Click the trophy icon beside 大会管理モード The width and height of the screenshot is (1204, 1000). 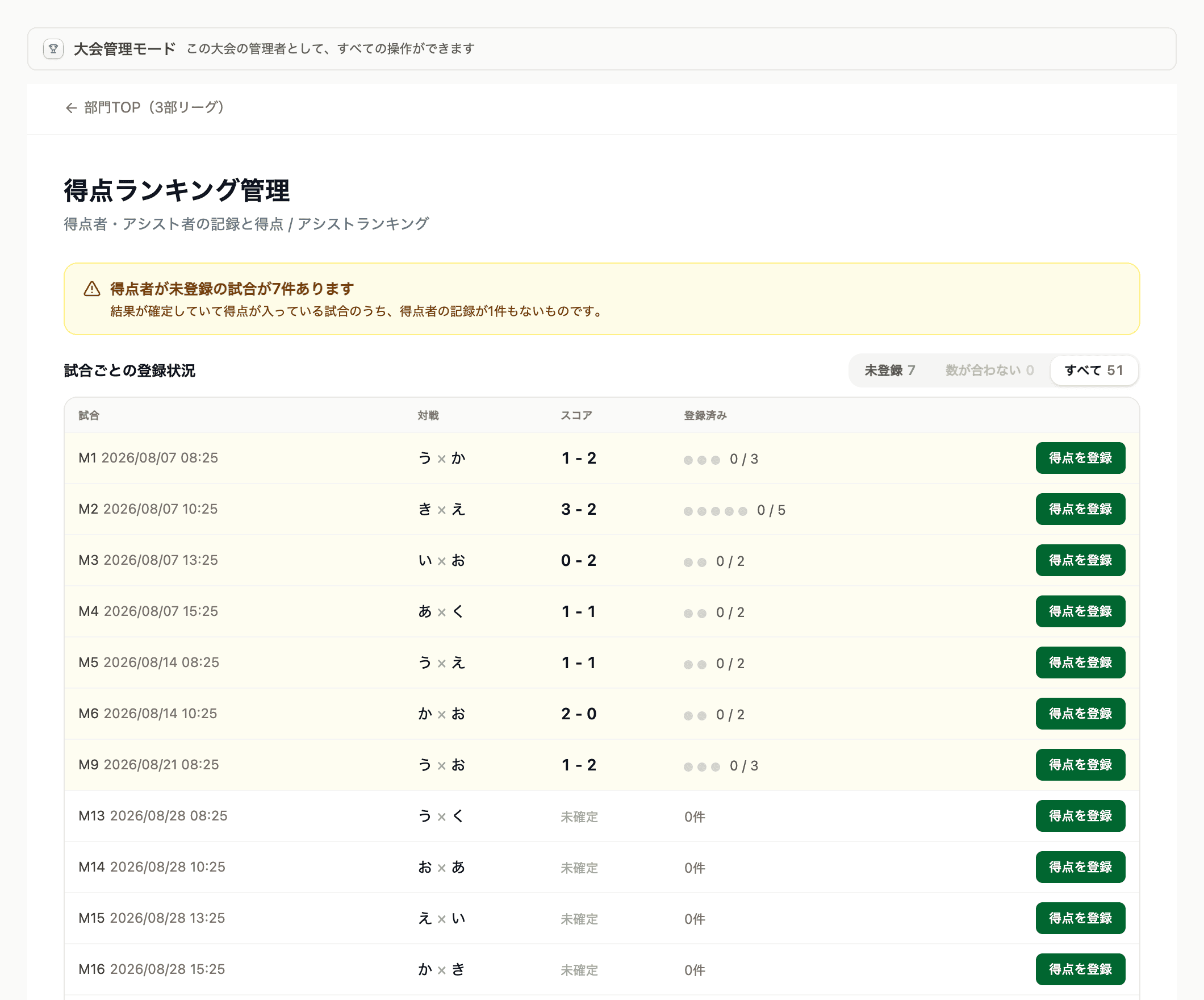click(x=53, y=49)
